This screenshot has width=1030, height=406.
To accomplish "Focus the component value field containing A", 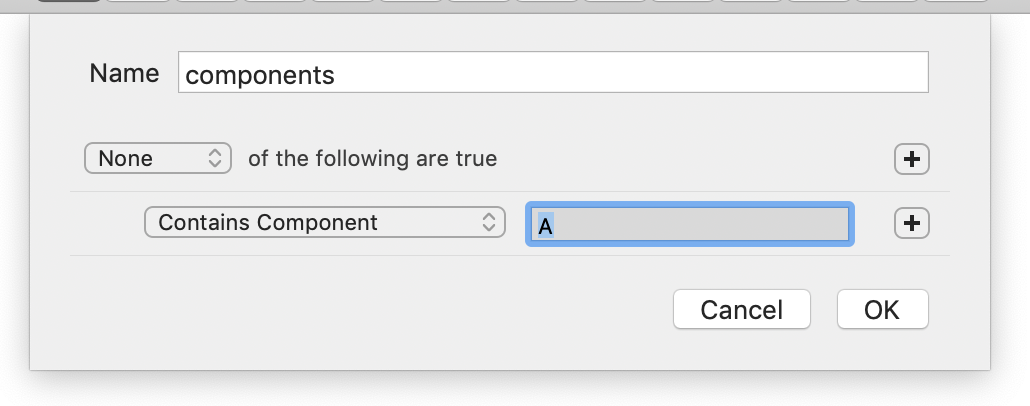I will click(x=689, y=225).
